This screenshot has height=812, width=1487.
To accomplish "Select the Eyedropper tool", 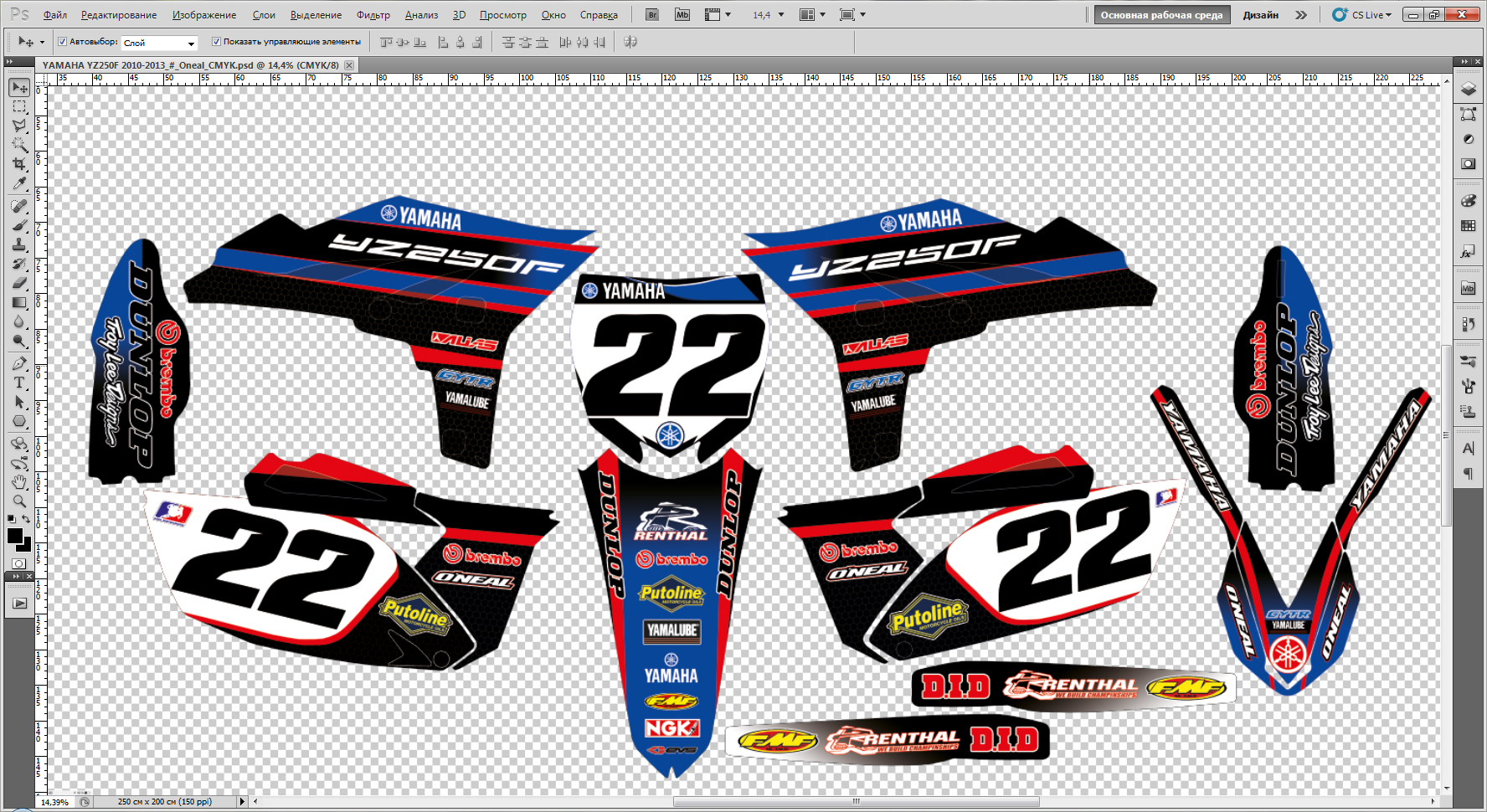I will 19,183.
